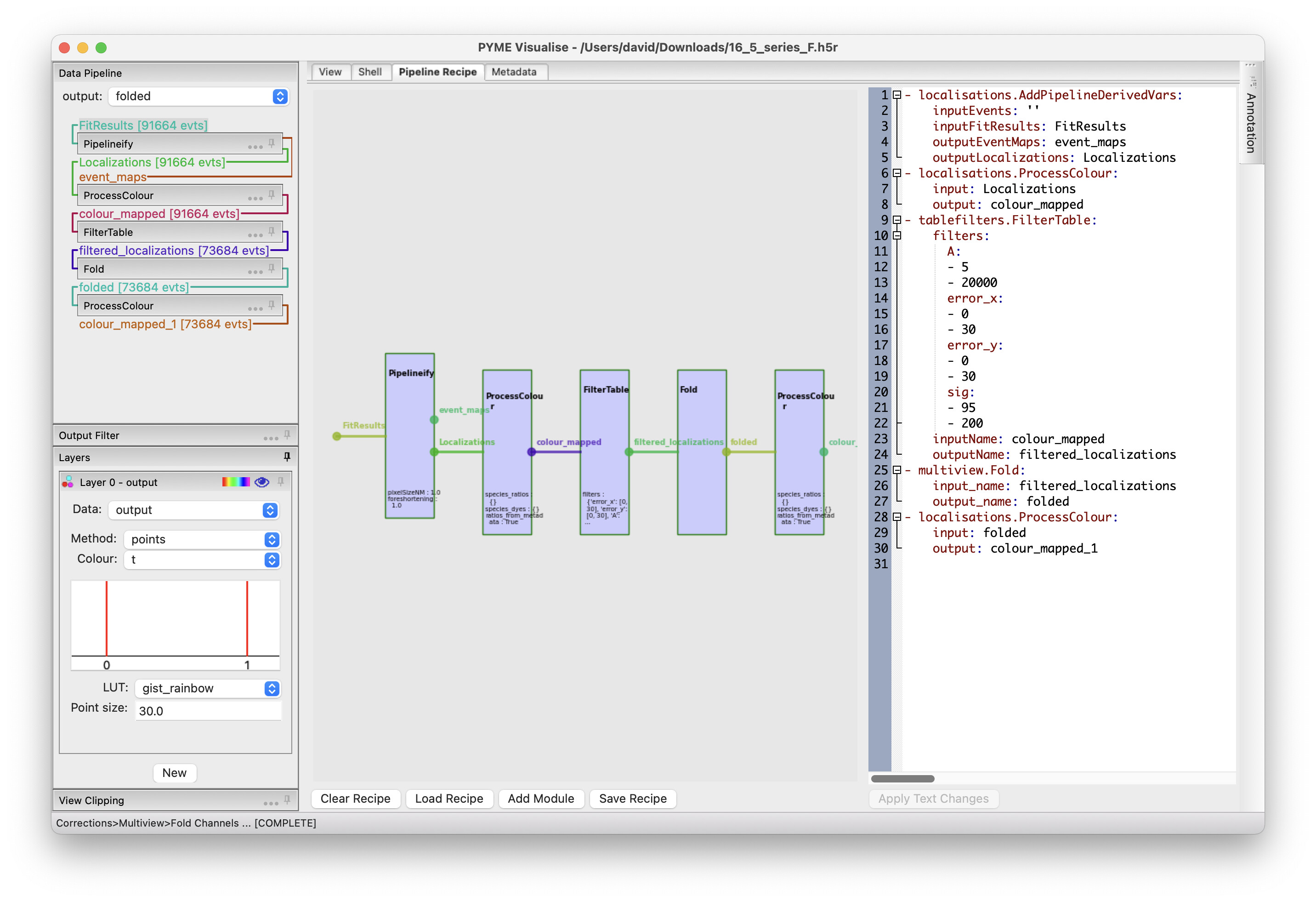Click the New button in the Layers panel

click(175, 773)
